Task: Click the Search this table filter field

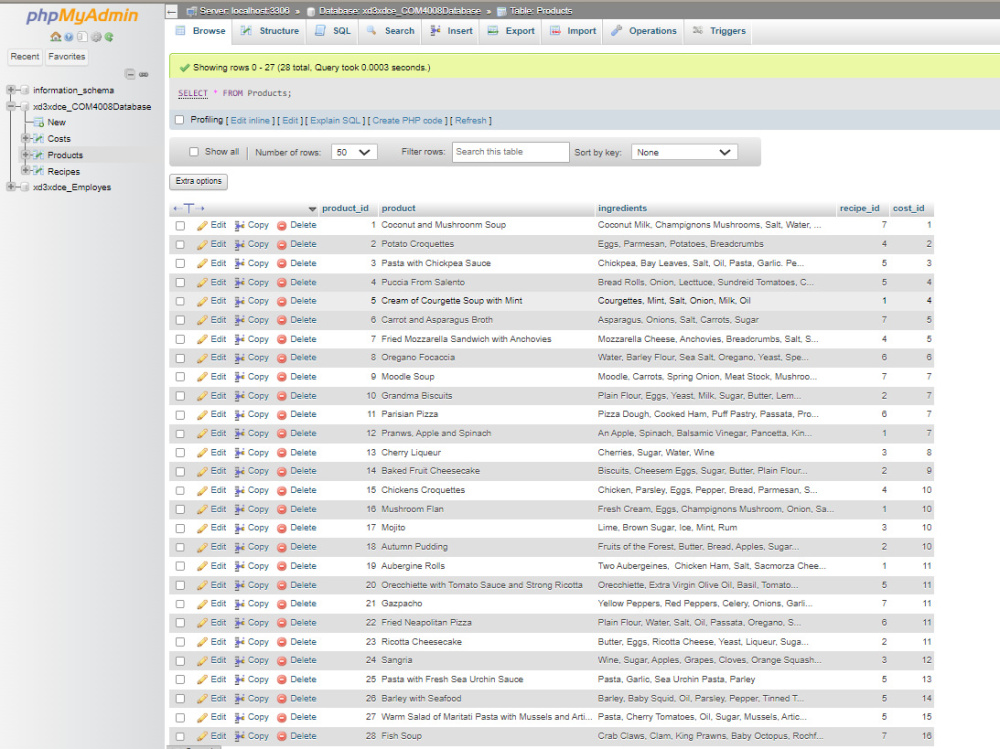Action: tap(510, 152)
